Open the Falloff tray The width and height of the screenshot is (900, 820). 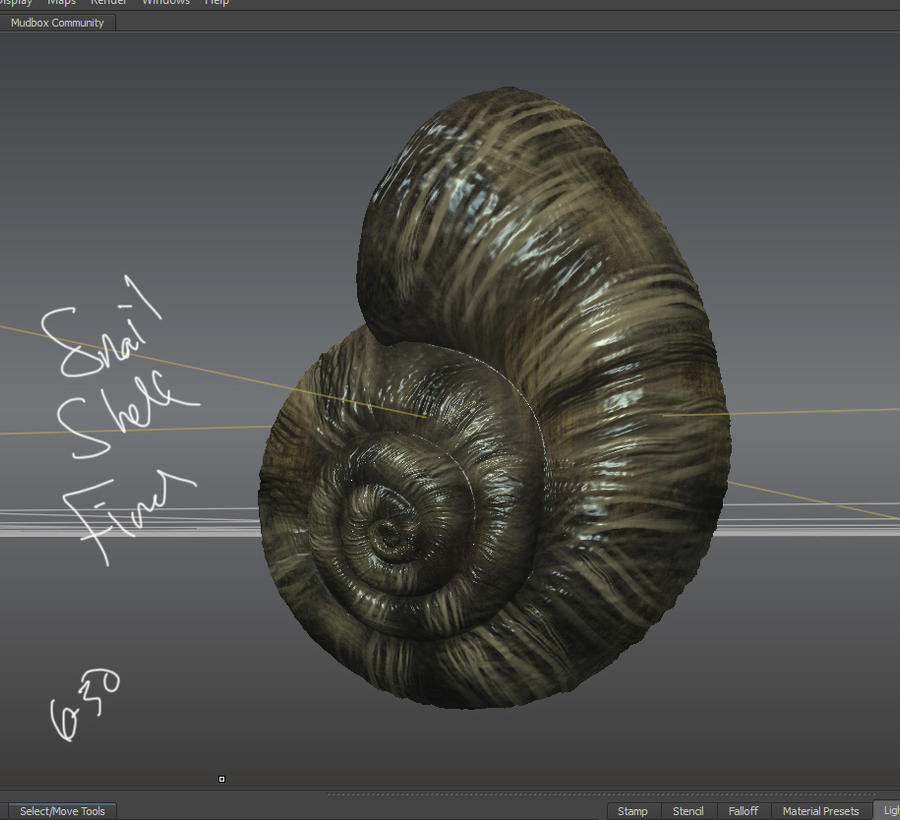pyautogui.click(x=744, y=810)
